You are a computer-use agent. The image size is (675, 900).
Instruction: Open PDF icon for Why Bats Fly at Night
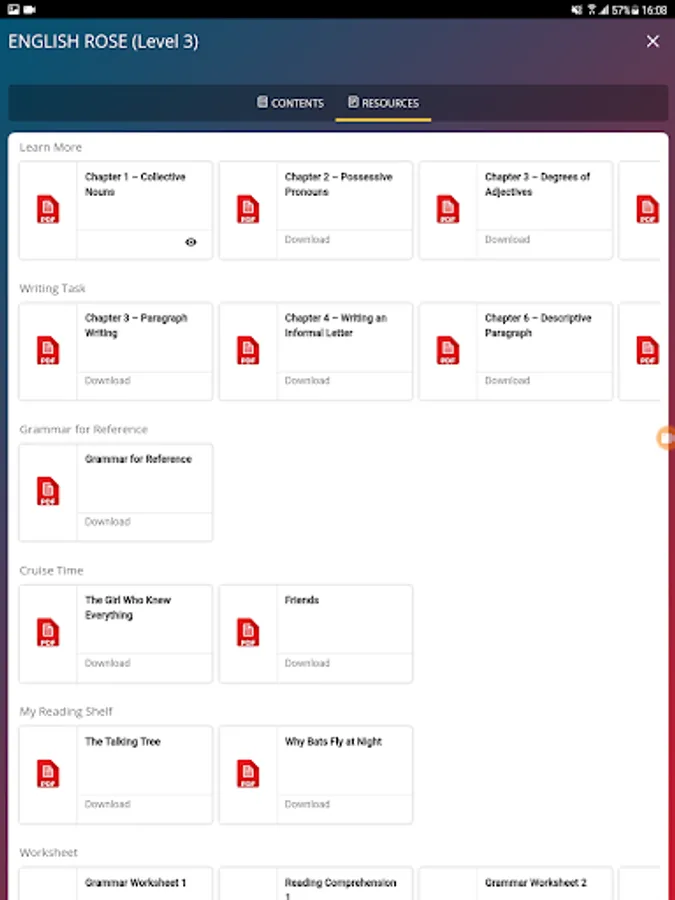[248, 774]
